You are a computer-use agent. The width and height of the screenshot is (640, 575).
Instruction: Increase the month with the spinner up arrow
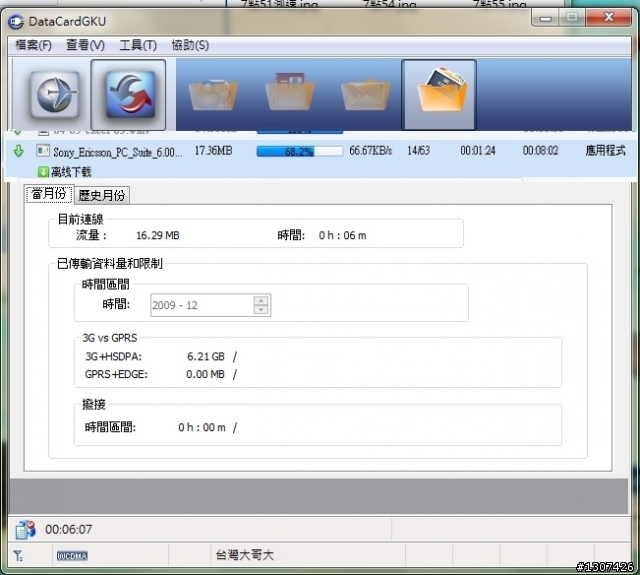[x=260, y=301]
